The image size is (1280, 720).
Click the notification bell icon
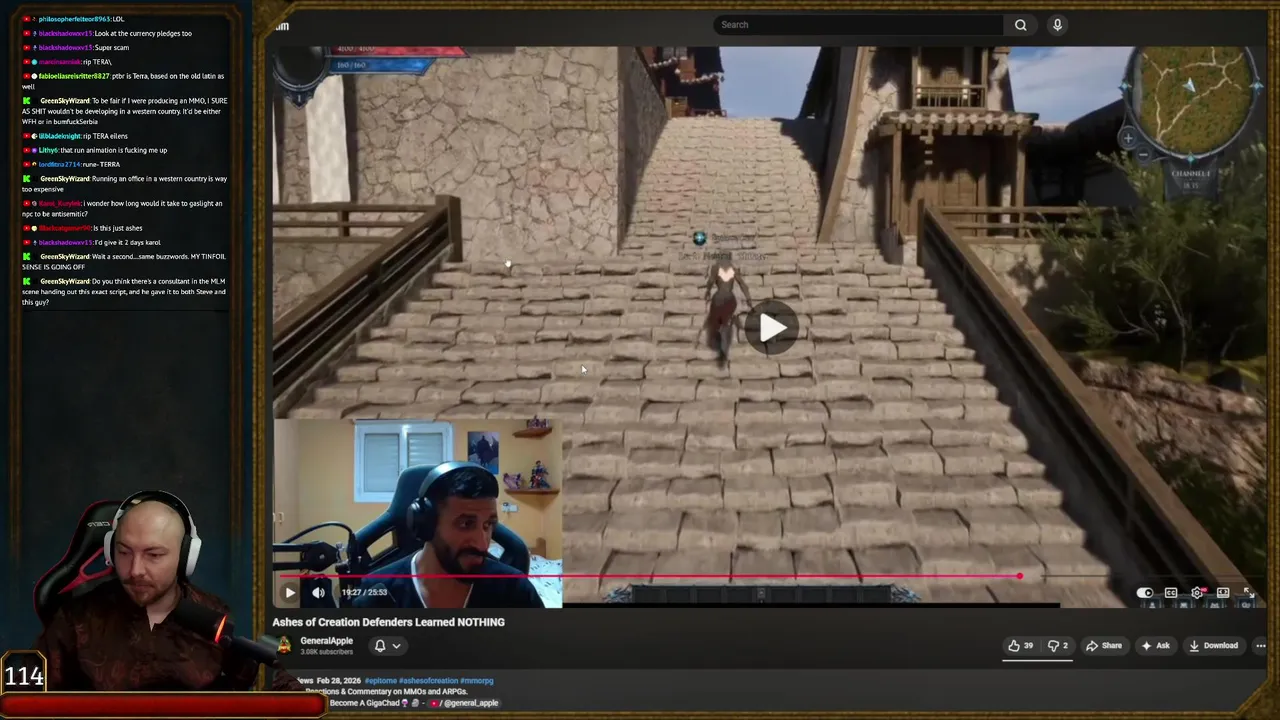380,646
